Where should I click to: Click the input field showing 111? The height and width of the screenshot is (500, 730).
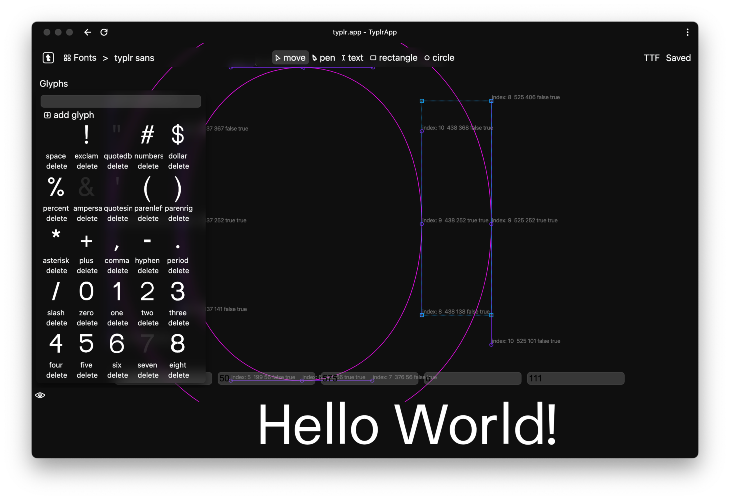(x=576, y=378)
